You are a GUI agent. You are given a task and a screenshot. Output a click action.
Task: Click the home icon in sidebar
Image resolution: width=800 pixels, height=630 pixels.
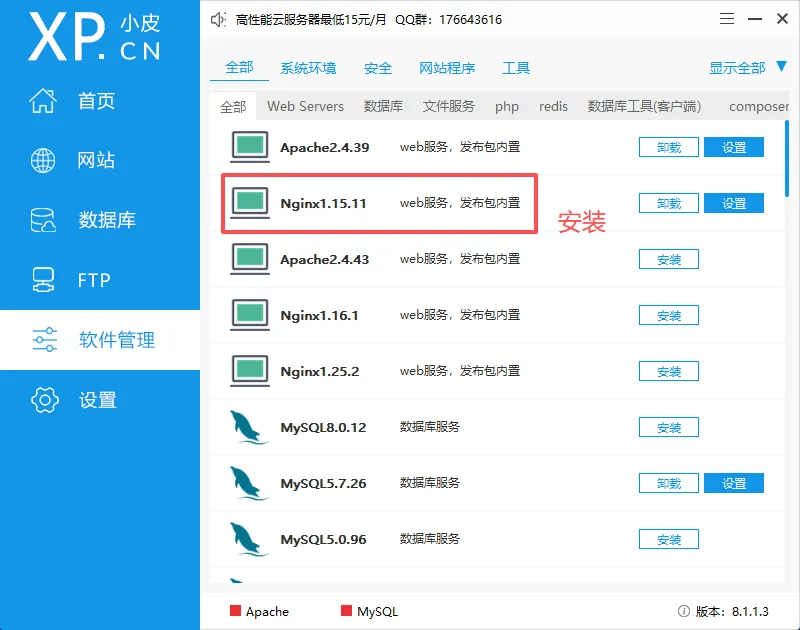pyautogui.click(x=43, y=100)
